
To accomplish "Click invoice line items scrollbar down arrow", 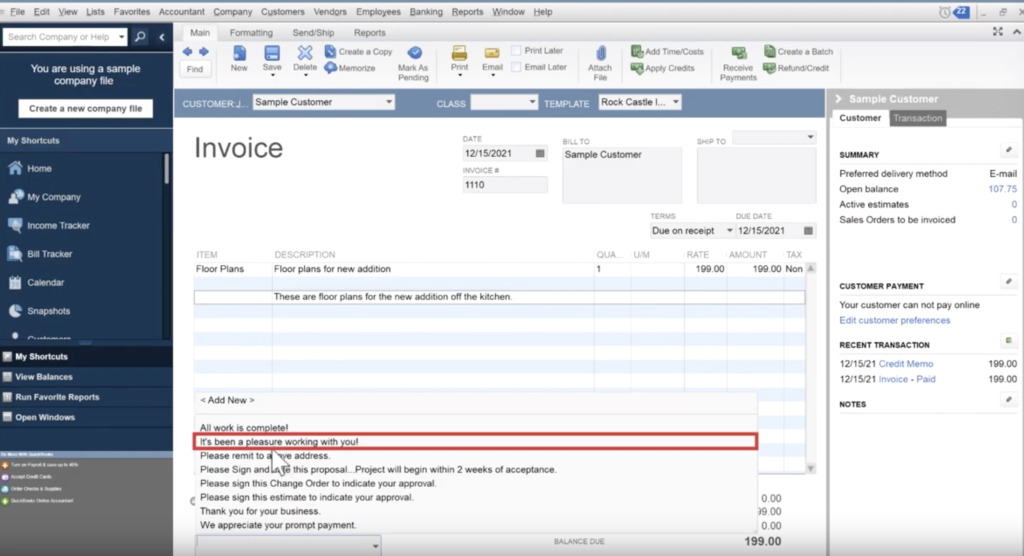I will click(x=810, y=468).
